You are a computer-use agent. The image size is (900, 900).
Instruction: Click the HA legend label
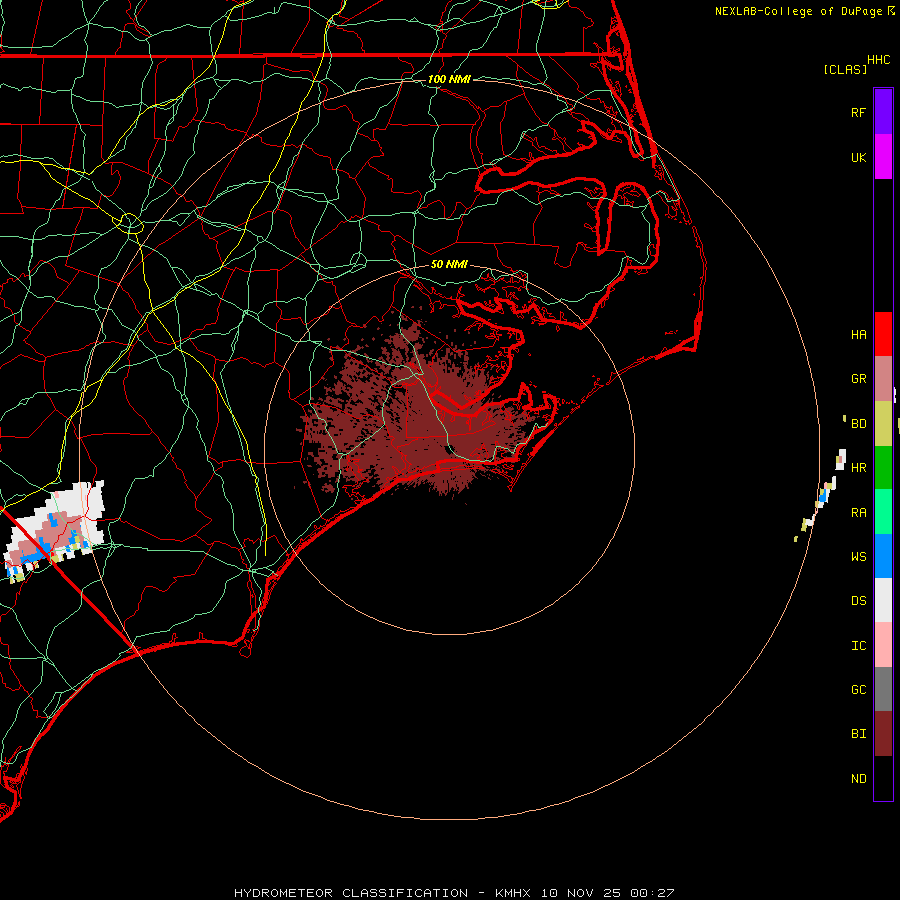(x=859, y=335)
